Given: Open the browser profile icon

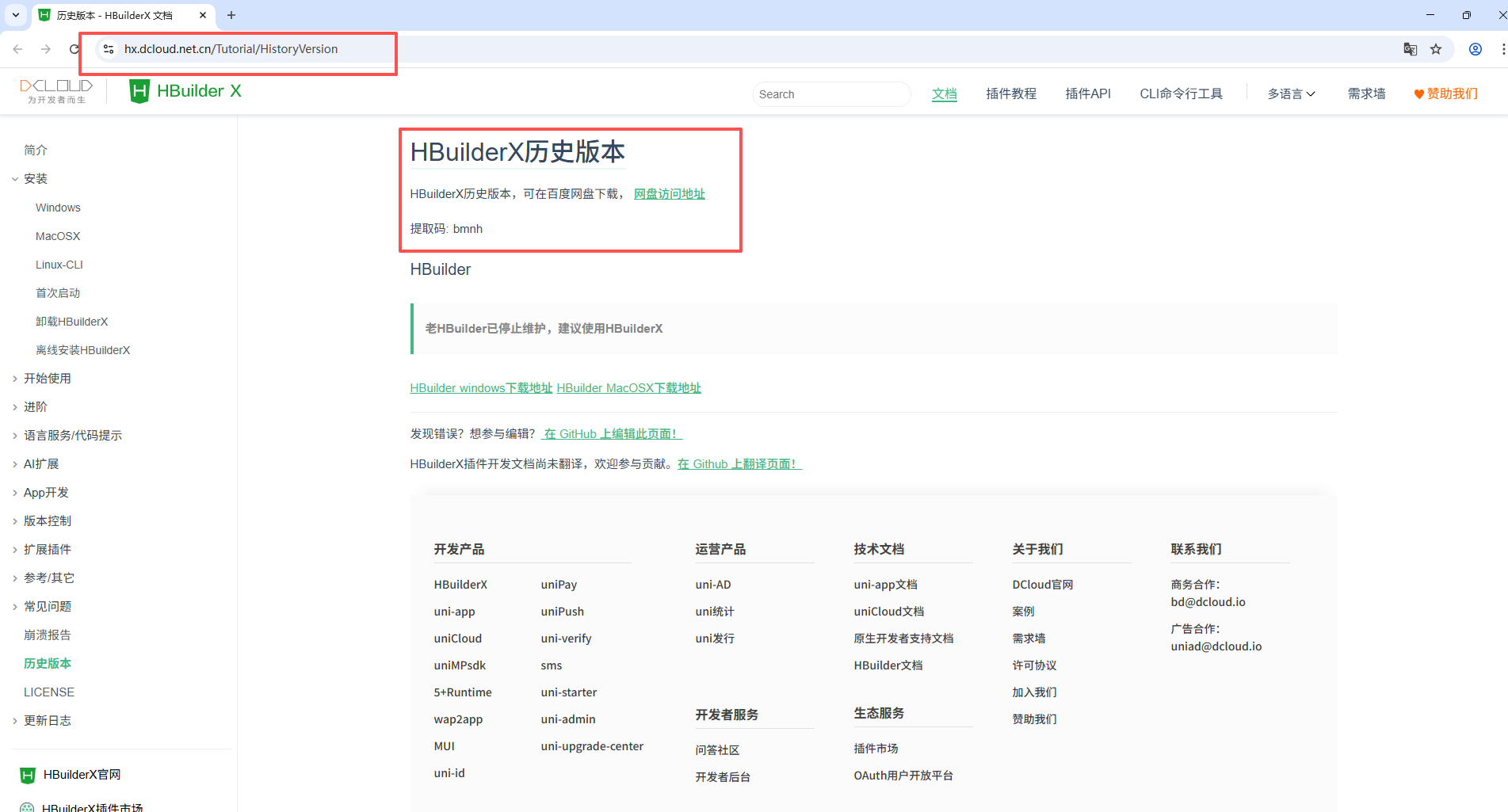Looking at the screenshot, I should pos(1476,49).
